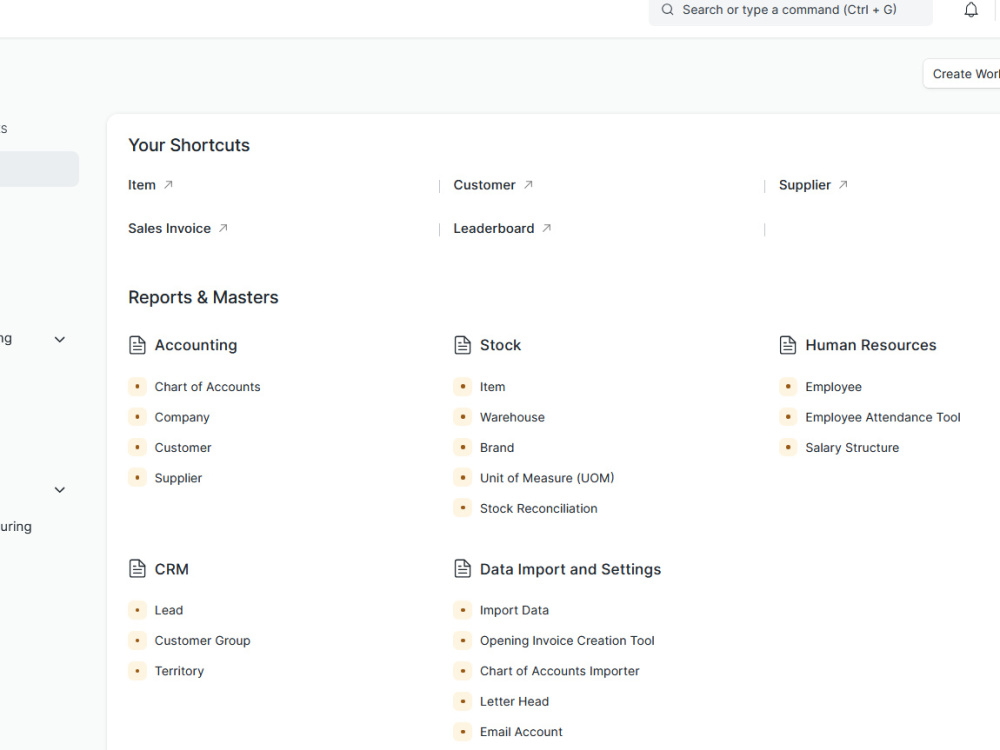
Task: Click the arrow icon beside Sales Invoice
Action: pyautogui.click(x=223, y=228)
